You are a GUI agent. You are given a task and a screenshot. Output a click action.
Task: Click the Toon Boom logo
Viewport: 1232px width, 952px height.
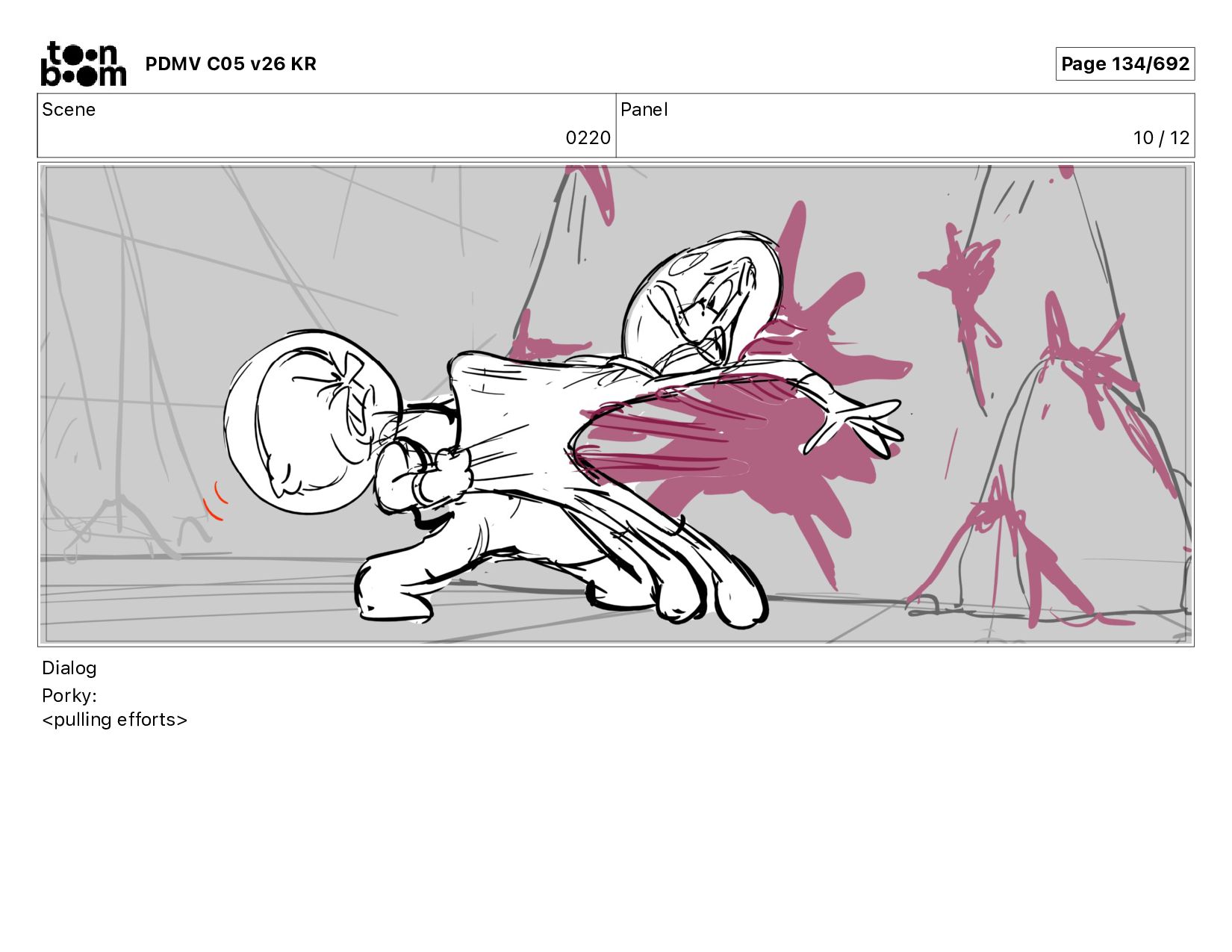[x=83, y=63]
